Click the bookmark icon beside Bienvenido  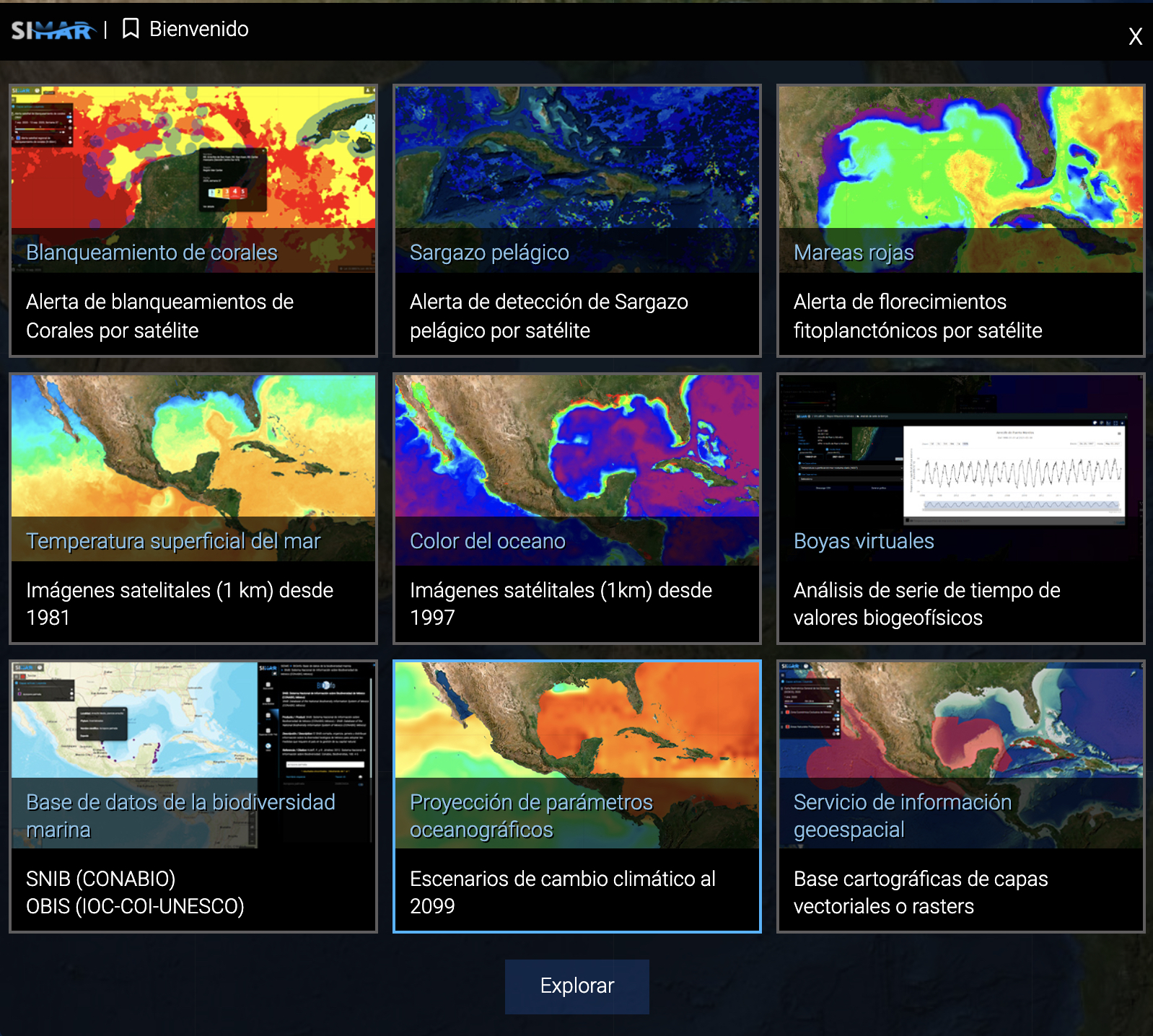click(x=131, y=29)
